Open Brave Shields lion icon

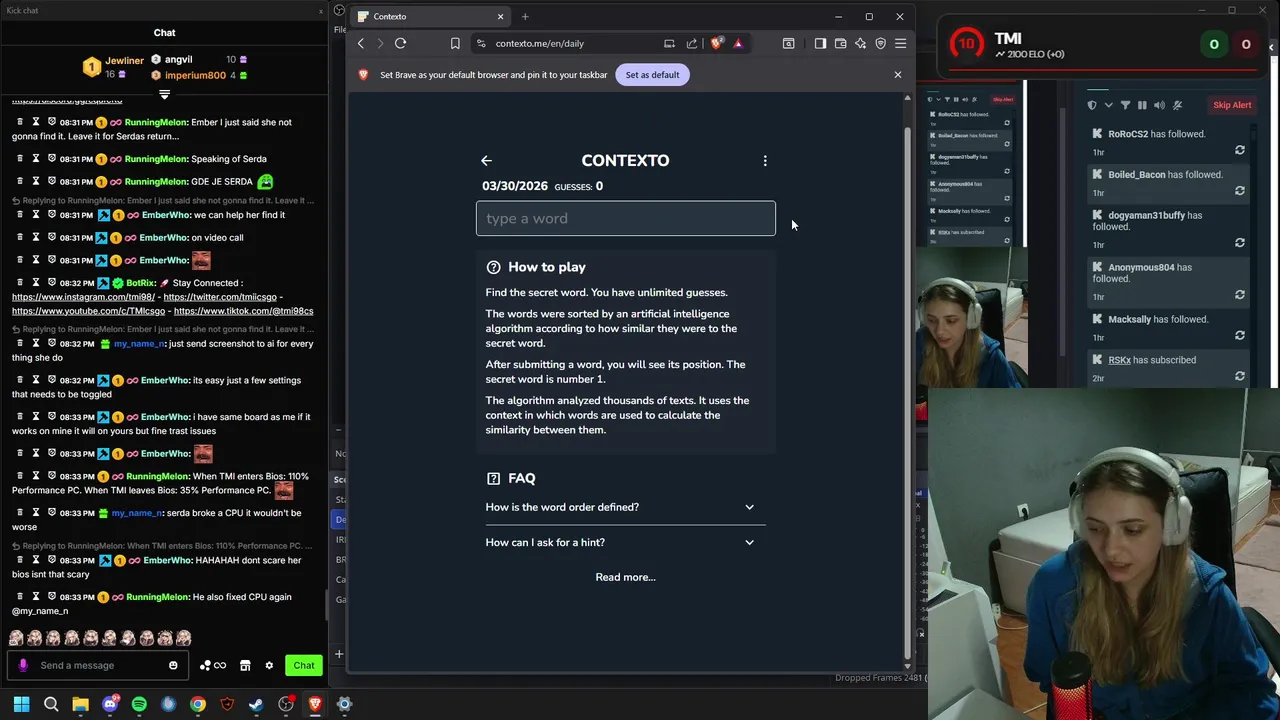click(x=716, y=43)
